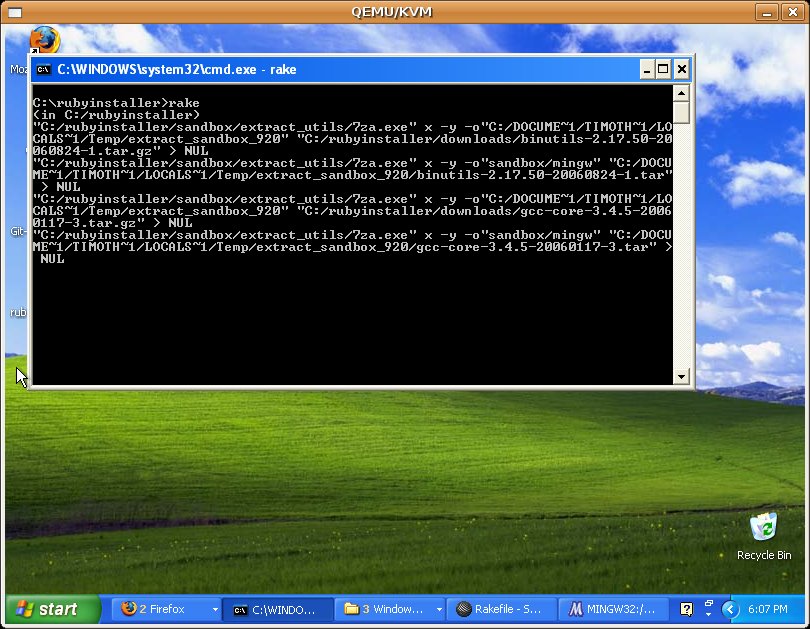Screen dimensions: 810x629
Task: Click the console scrollbar down arrow
Action: [x=681, y=376]
